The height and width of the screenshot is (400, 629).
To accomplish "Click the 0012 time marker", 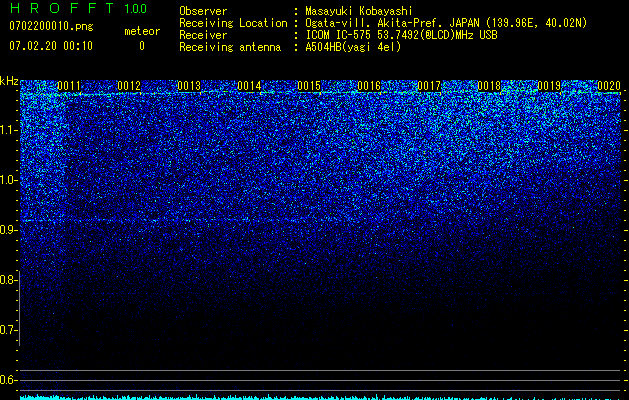I will [x=129, y=86].
